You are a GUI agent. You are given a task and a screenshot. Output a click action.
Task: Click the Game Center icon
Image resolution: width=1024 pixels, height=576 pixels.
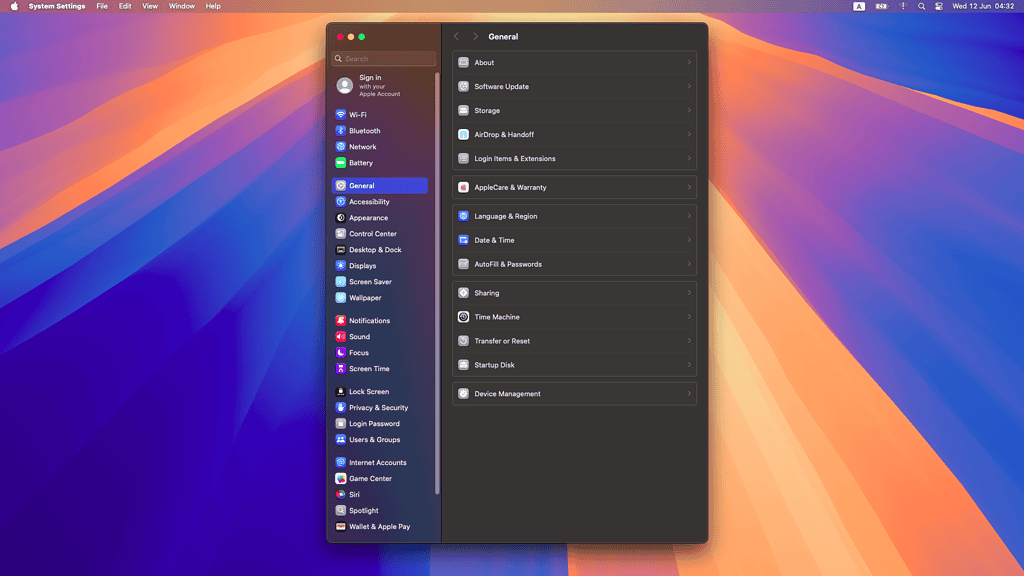[341, 479]
